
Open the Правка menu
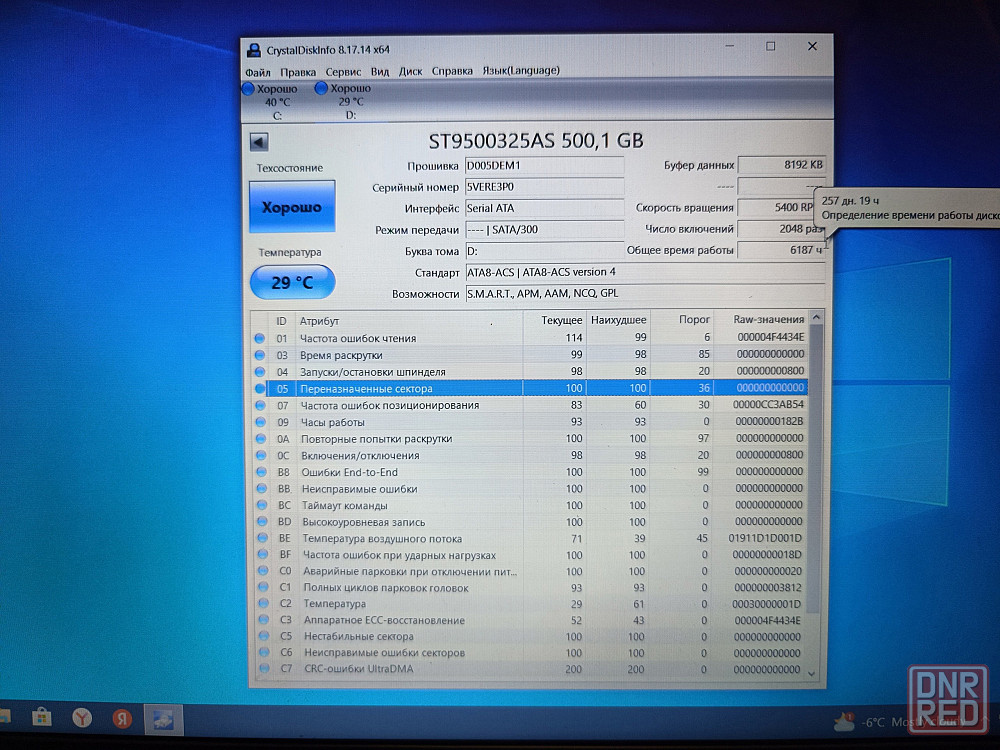tap(298, 71)
